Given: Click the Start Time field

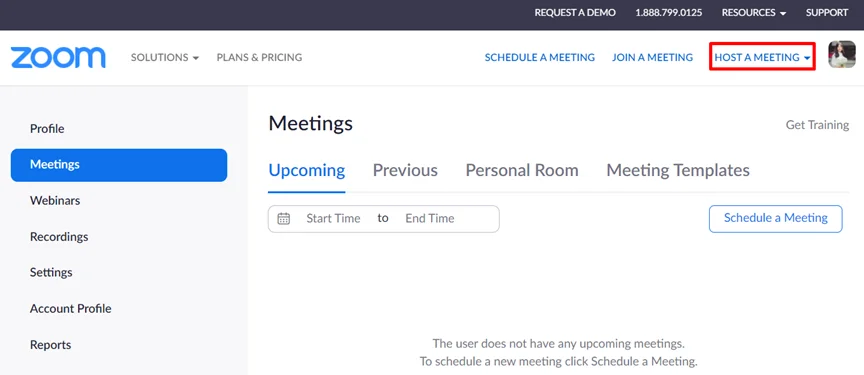Looking at the screenshot, I should (x=333, y=219).
